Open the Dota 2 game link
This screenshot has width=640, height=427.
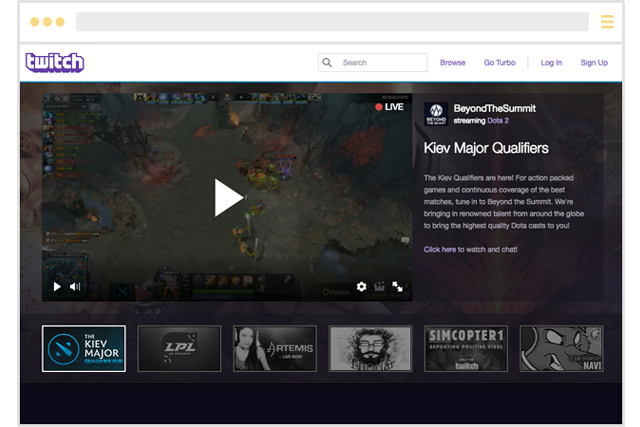tap(501, 120)
